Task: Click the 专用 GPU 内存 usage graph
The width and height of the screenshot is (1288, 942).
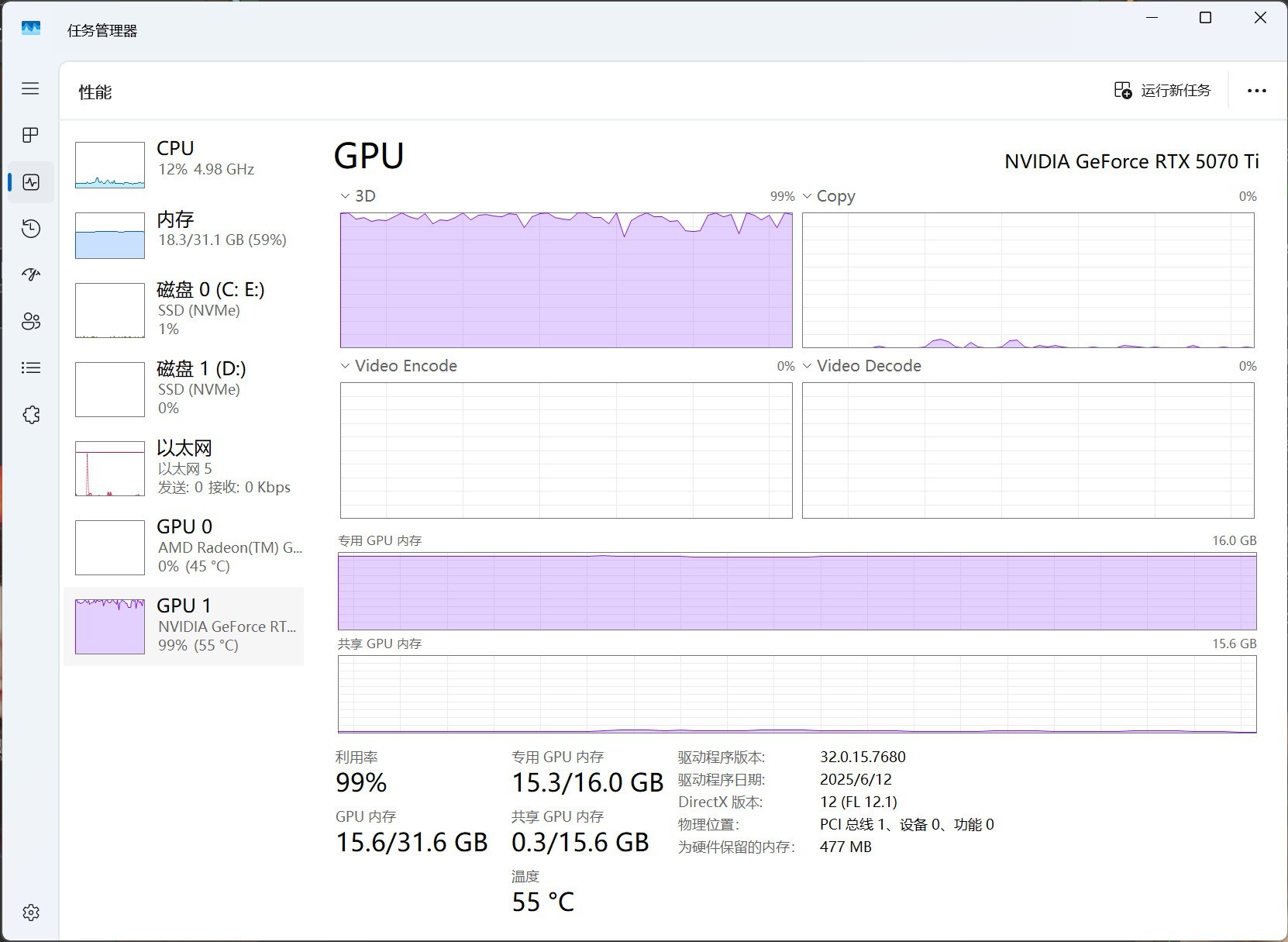Action: tap(797, 592)
